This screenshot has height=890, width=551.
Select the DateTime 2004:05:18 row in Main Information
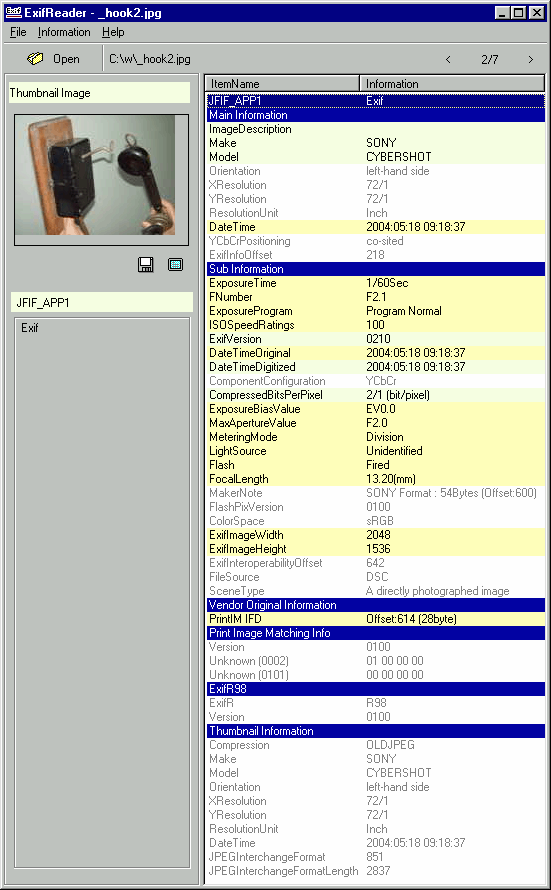point(376,226)
